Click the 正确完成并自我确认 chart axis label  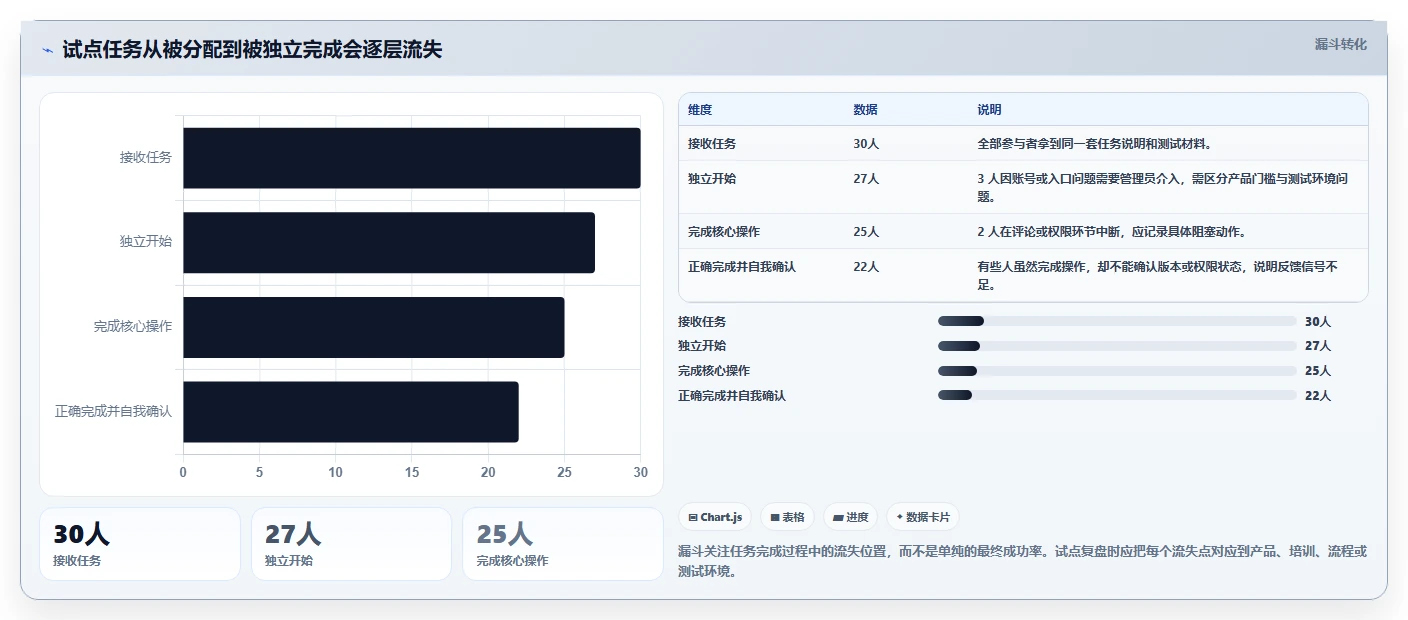[114, 412]
